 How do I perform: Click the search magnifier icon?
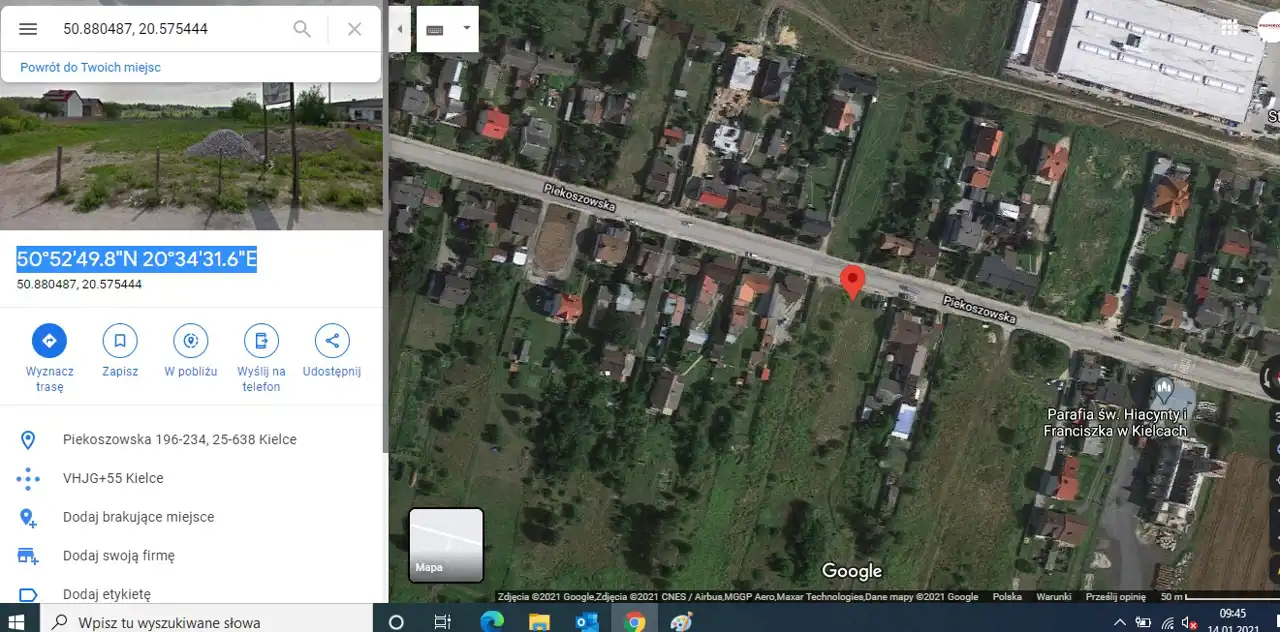point(302,29)
